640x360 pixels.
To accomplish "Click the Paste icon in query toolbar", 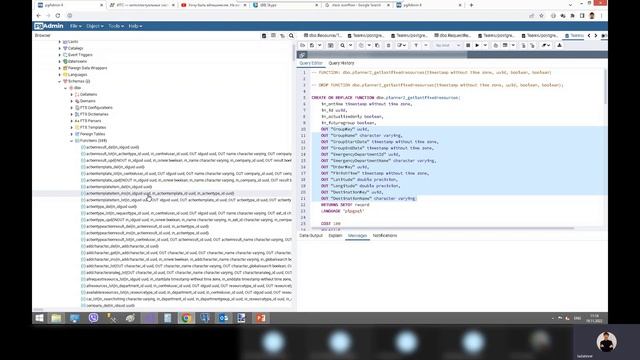I will (378, 45).
